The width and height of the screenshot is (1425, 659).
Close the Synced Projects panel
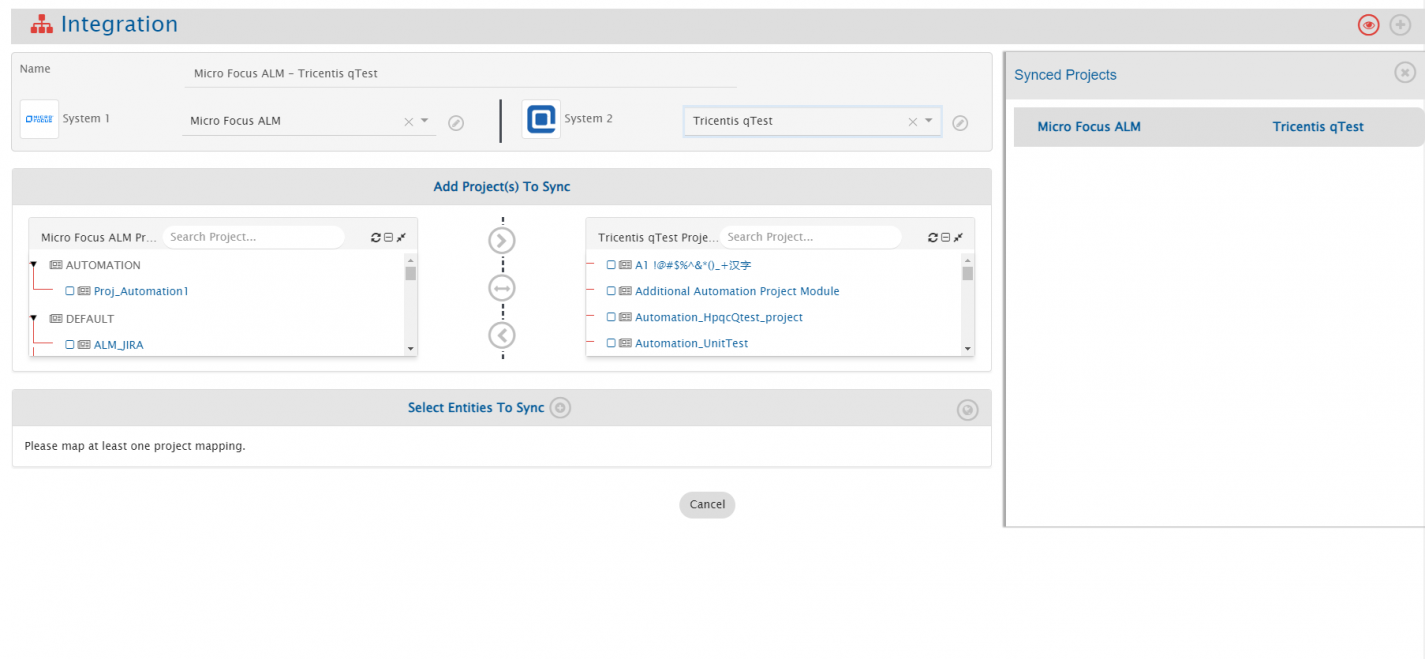pyautogui.click(x=1404, y=72)
